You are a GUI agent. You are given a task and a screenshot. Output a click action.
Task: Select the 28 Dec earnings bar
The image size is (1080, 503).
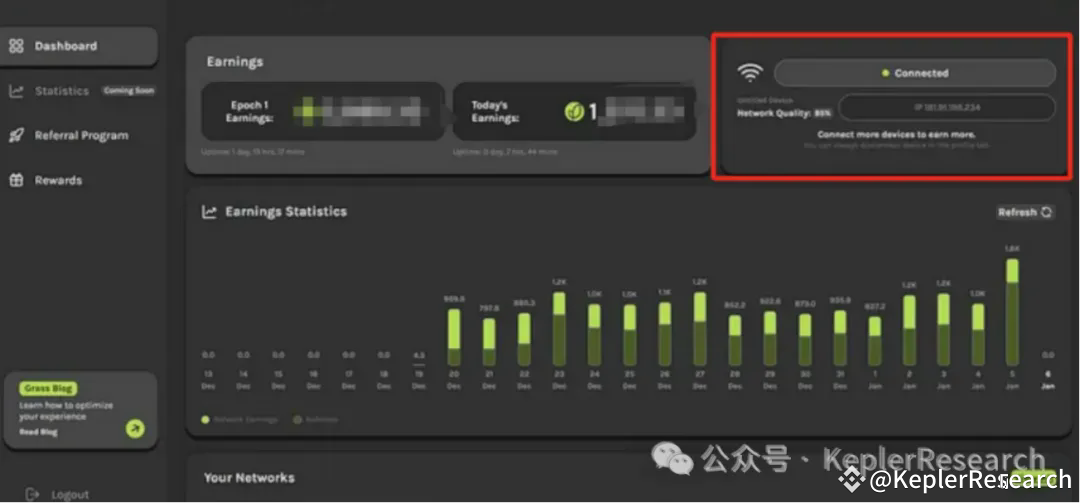pos(735,340)
